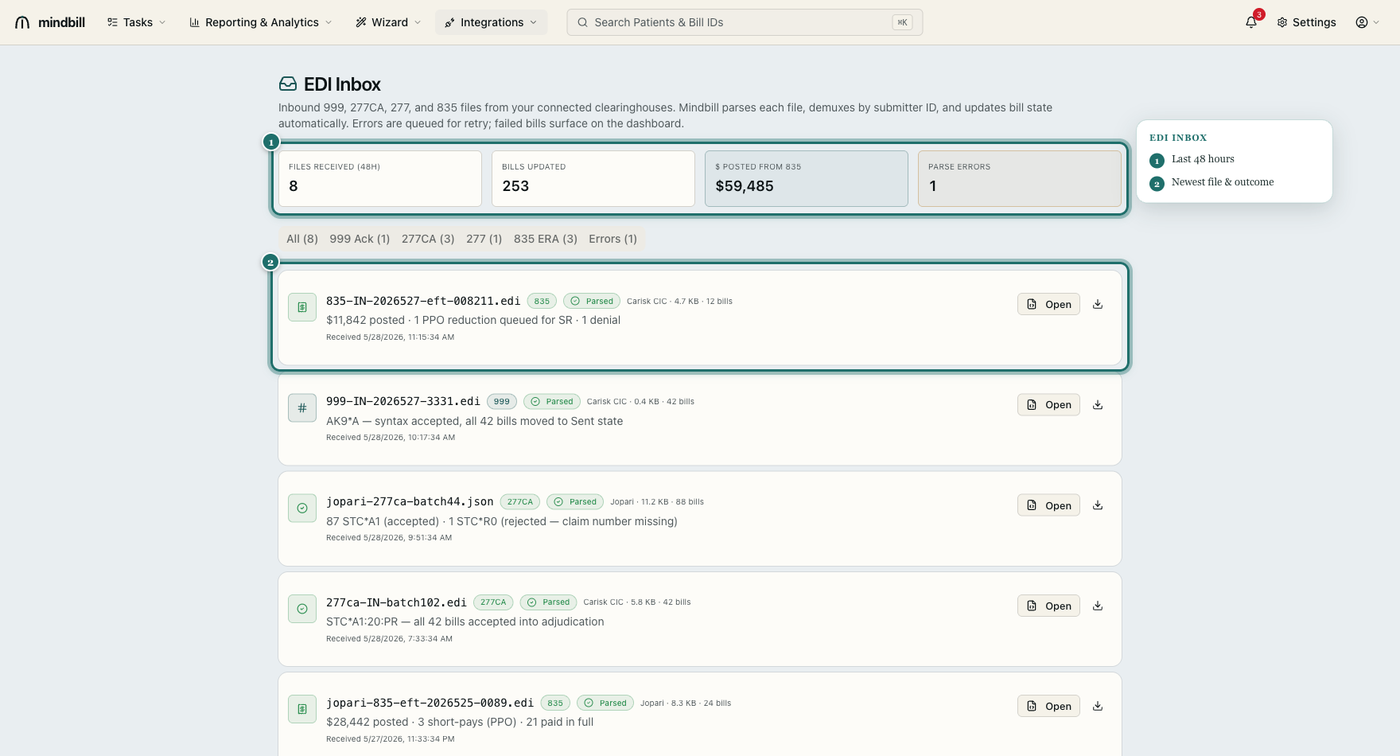The height and width of the screenshot is (756, 1400).
Task: Click file name jopari-277ca-batch44.json
Action: [410, 501]
